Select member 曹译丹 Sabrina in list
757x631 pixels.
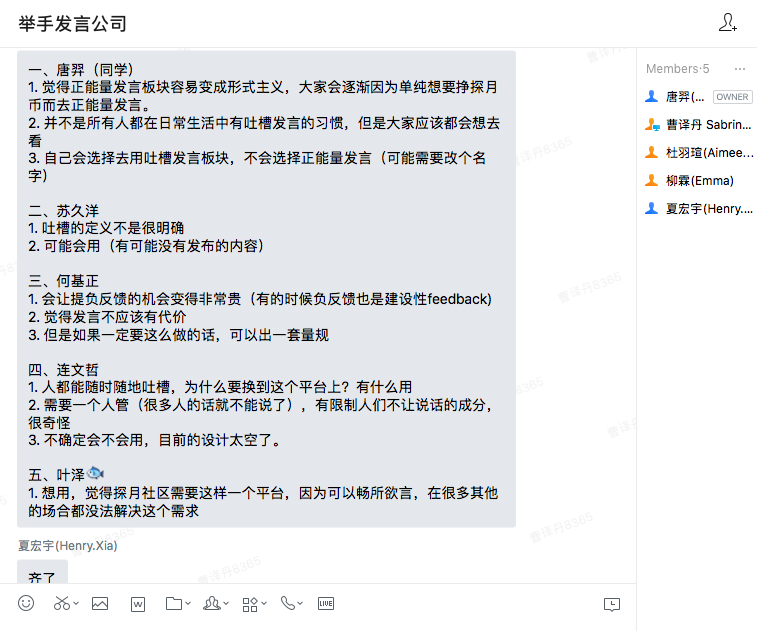coord(699,125)
